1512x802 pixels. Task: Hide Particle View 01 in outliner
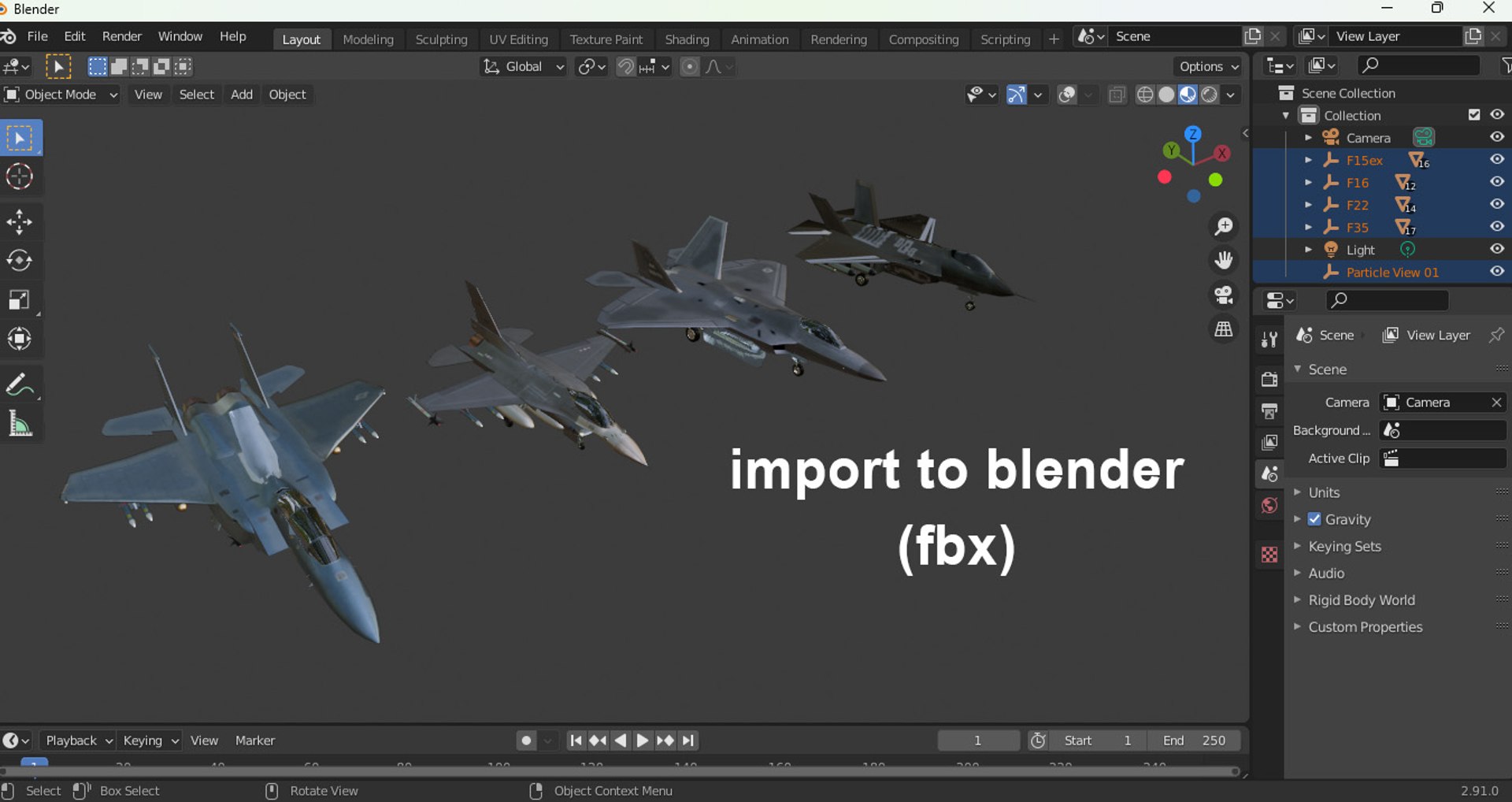(1497, 272)
